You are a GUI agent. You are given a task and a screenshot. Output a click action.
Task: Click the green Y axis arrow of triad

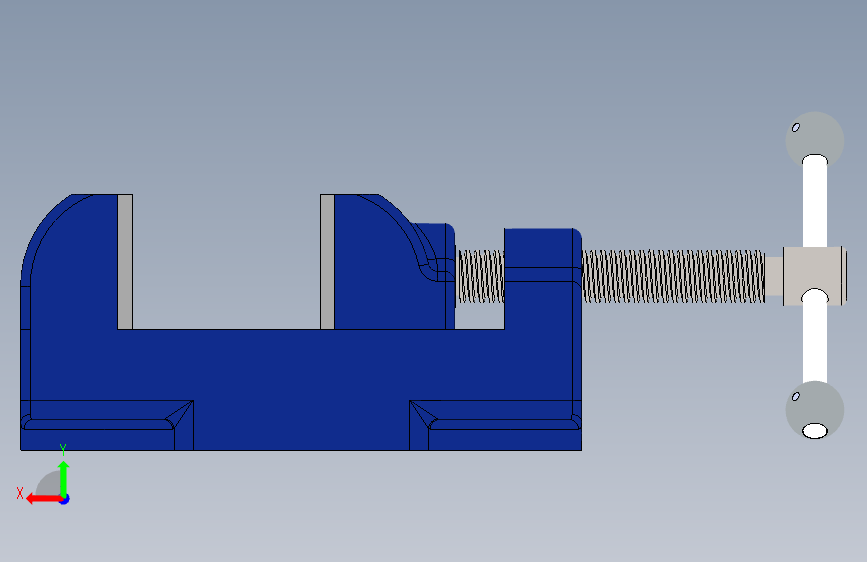(64, 479)
